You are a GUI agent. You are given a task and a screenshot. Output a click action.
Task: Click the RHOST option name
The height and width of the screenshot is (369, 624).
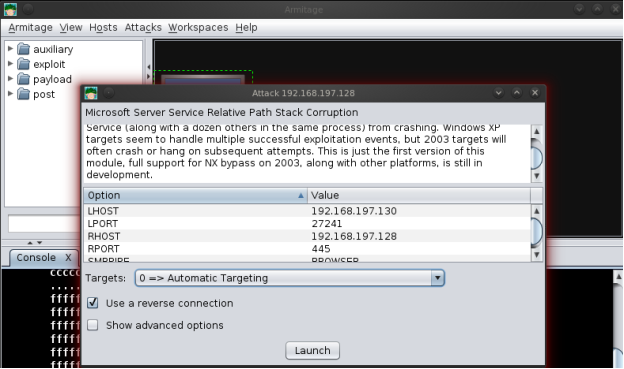(104, 236)
